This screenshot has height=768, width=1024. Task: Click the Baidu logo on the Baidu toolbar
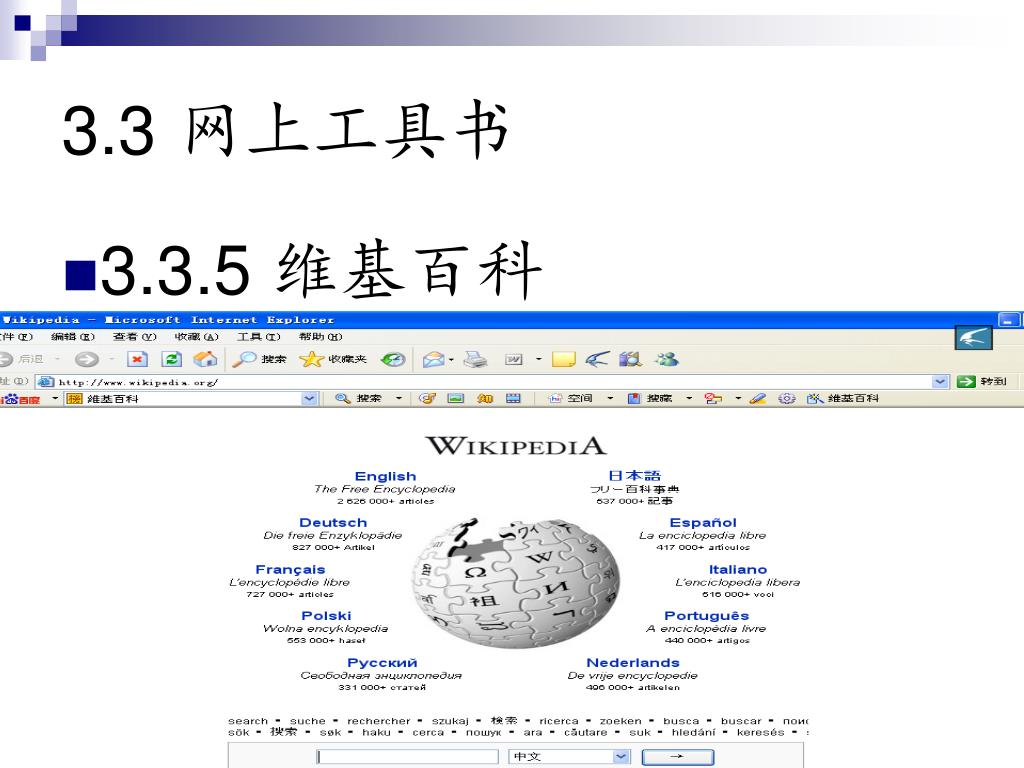point(21,398)
